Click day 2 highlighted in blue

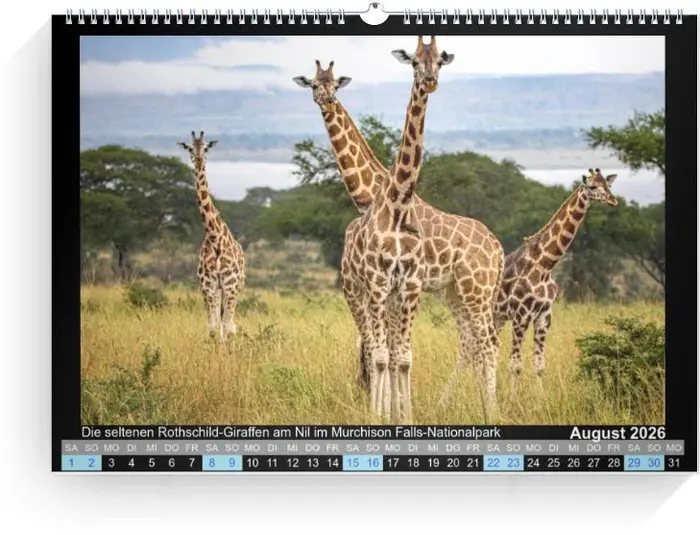[91, 463]
